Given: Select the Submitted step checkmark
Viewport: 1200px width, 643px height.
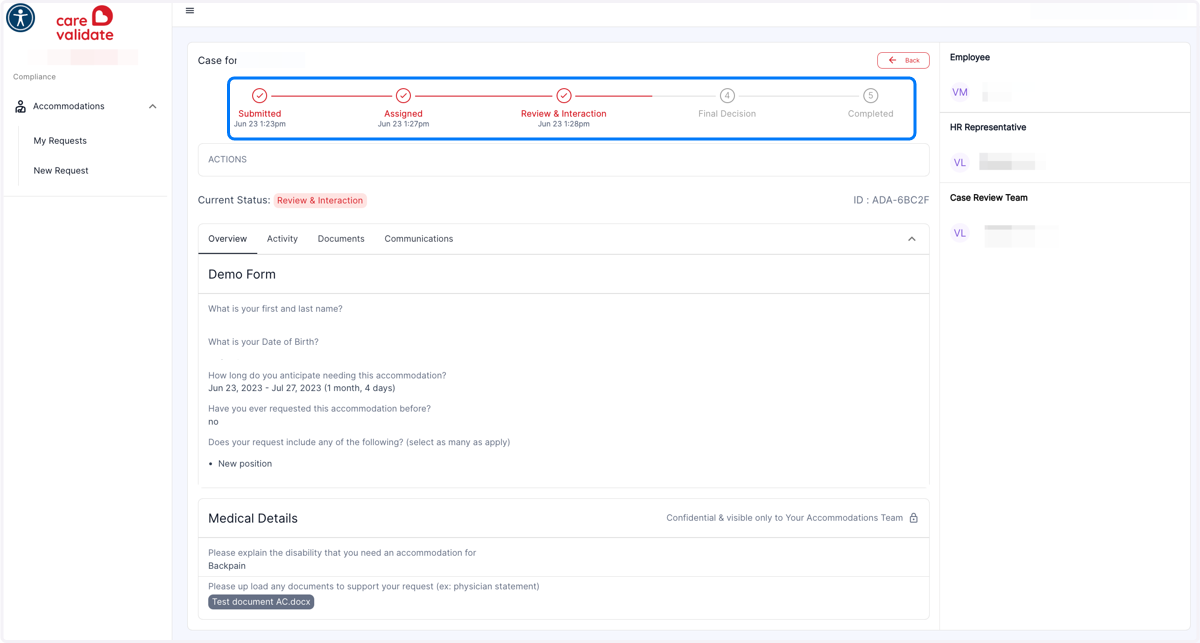Looking at the screenshot, I should click(x=260, y=96).
